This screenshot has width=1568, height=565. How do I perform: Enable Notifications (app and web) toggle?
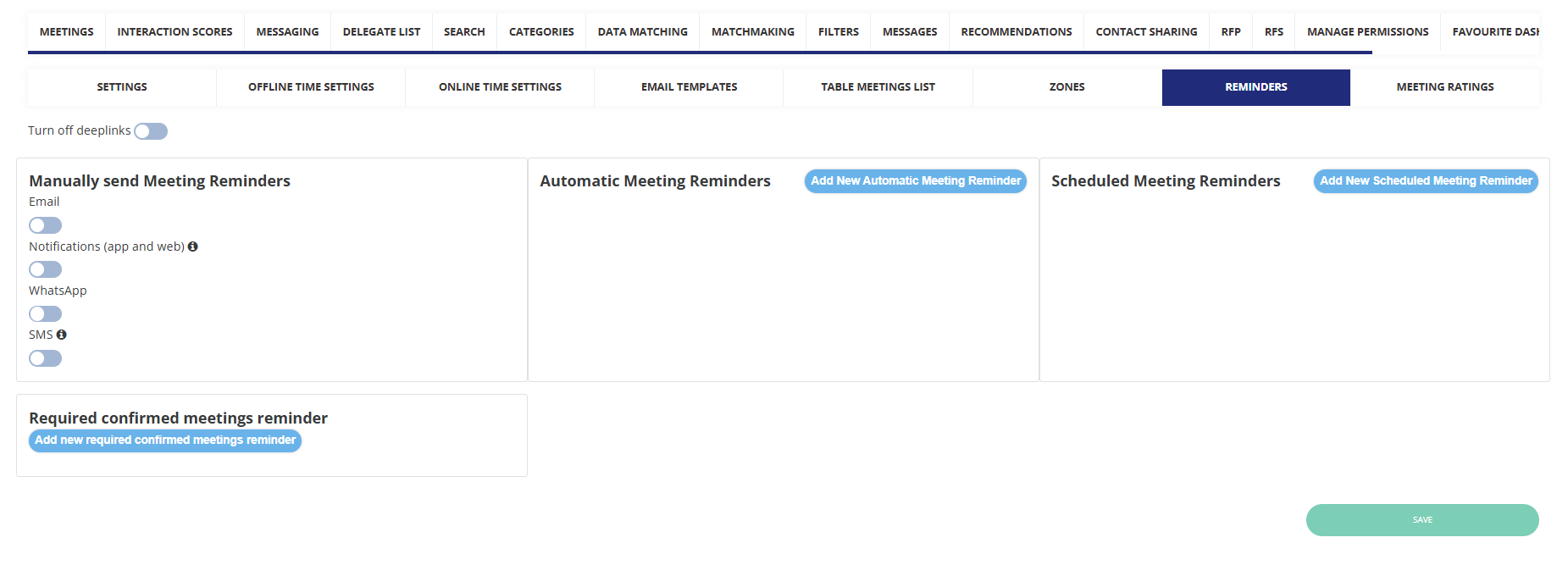[x=46, y=269]
